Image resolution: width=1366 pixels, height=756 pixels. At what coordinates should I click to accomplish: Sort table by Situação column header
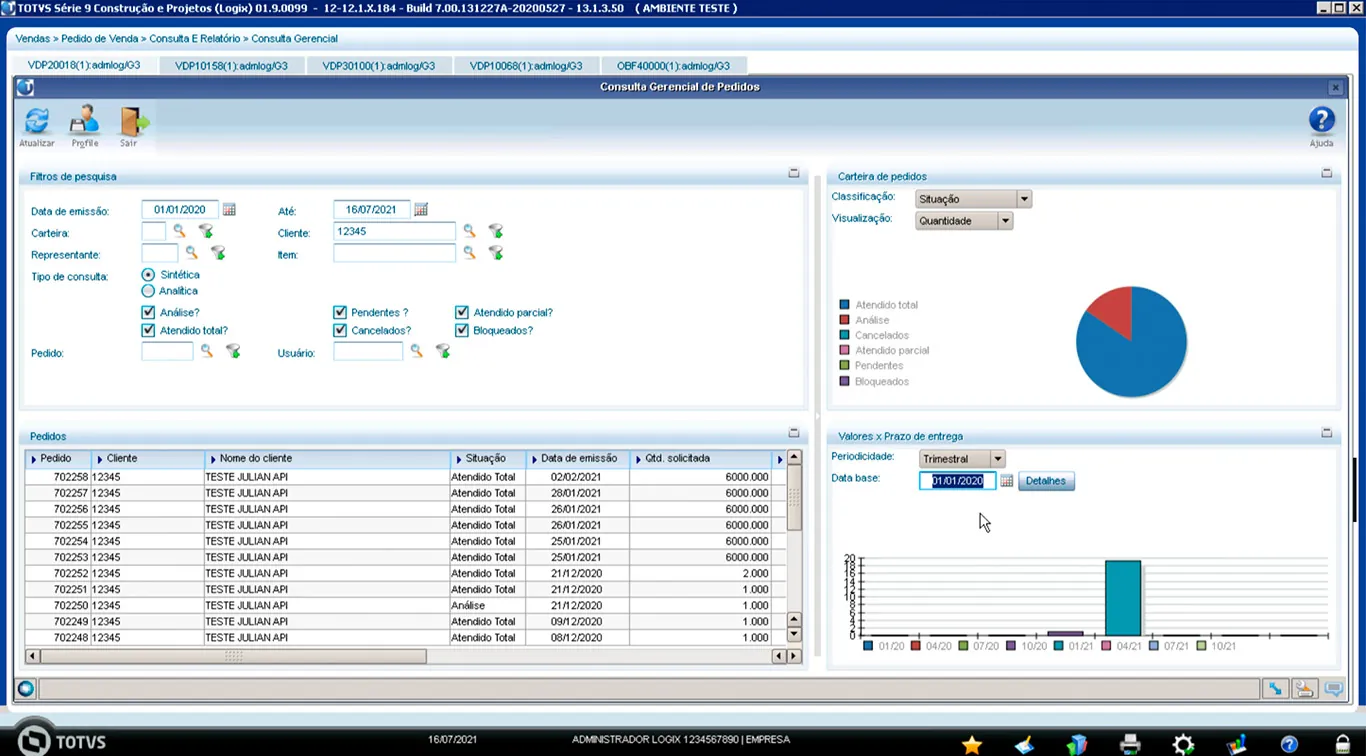tap(486, 459)
